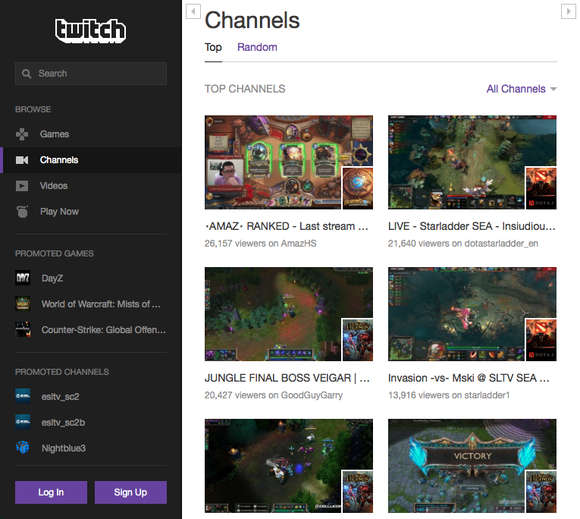Image resolution: width=580 pixels, height=519 pixels.
Task: Open 'JUNGLE FINAL BOSS VEIGAR' title
Action: (x=287, y=378)
